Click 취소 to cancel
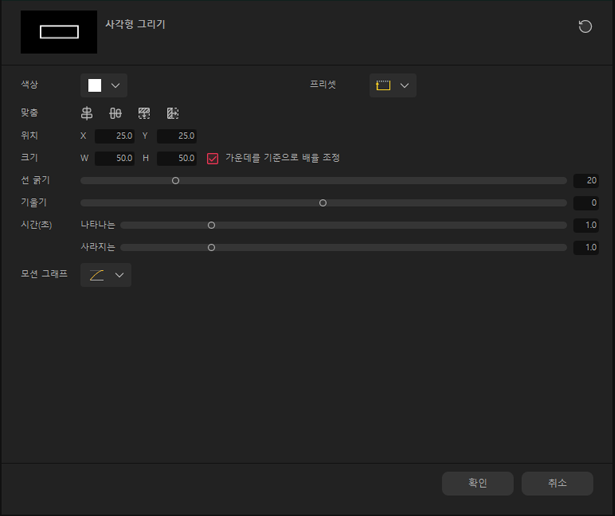The width and height of the screenshot is (615, 516). pyautogui.click(x=557, y=483)
